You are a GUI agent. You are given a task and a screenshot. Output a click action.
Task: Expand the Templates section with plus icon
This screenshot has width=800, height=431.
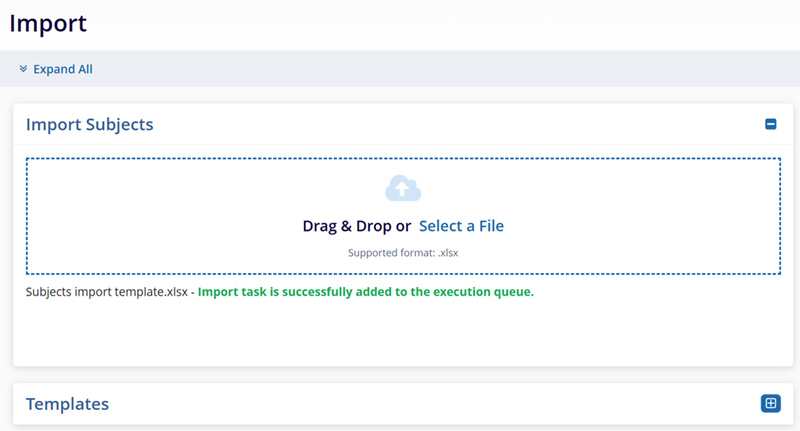770,403
